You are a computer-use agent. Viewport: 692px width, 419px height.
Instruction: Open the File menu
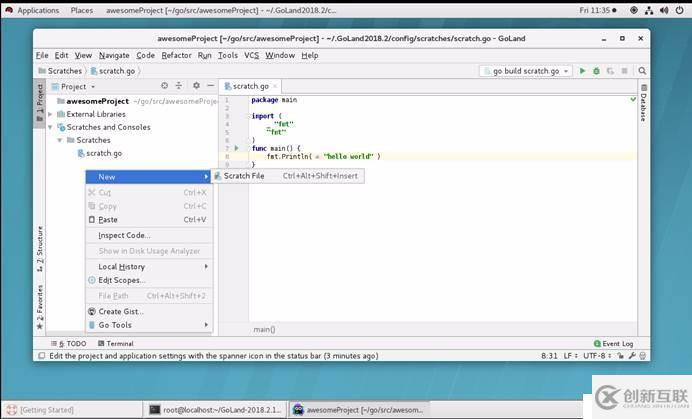click(42, 55)
